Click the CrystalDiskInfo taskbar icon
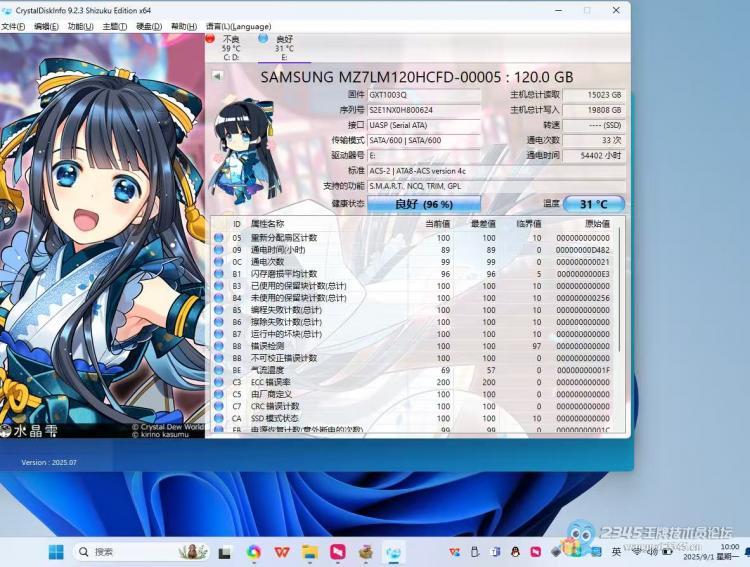The image size is (750, 567). point(394,553)
